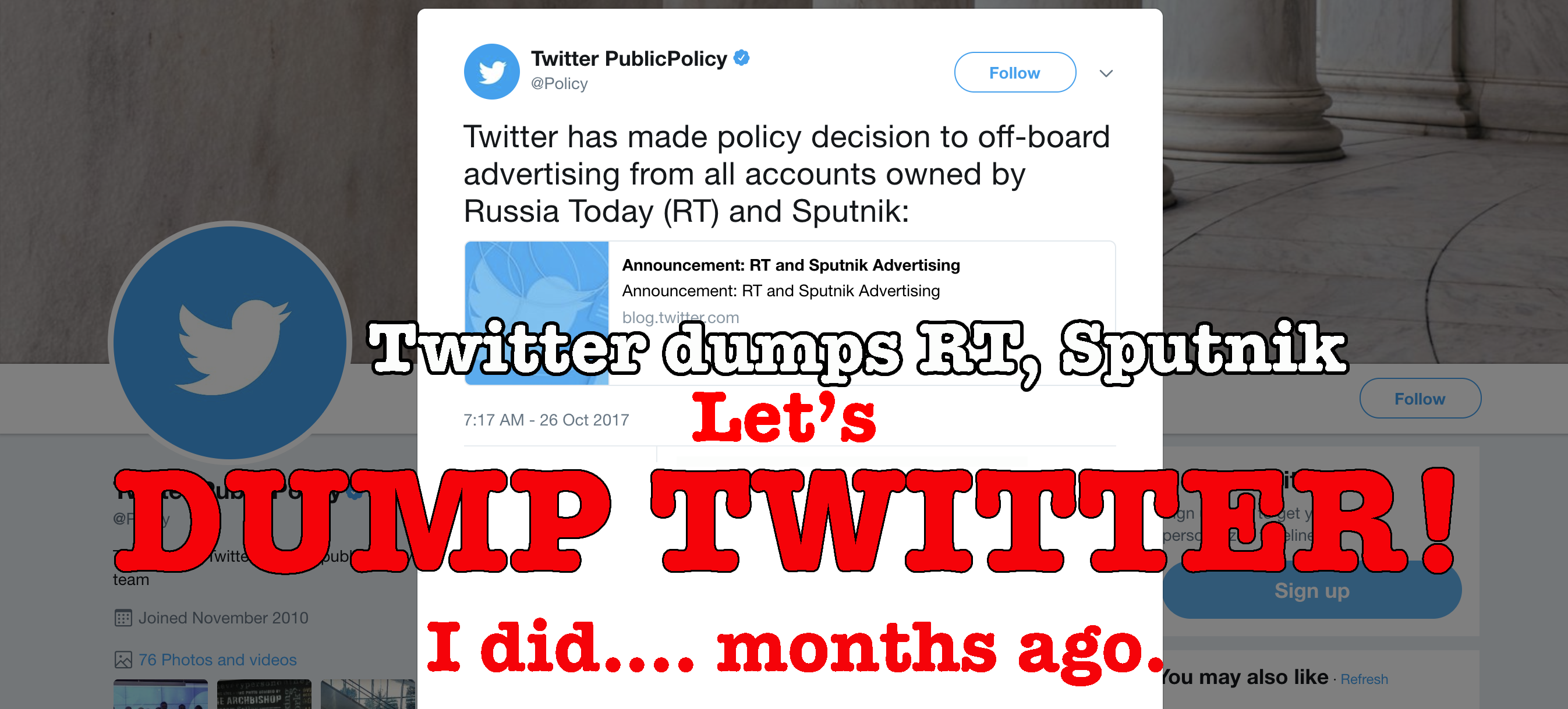Open the media thumbnail showing ARCHBISHOP text
This screenshot has height=709, width=1568.
point(264,694)
